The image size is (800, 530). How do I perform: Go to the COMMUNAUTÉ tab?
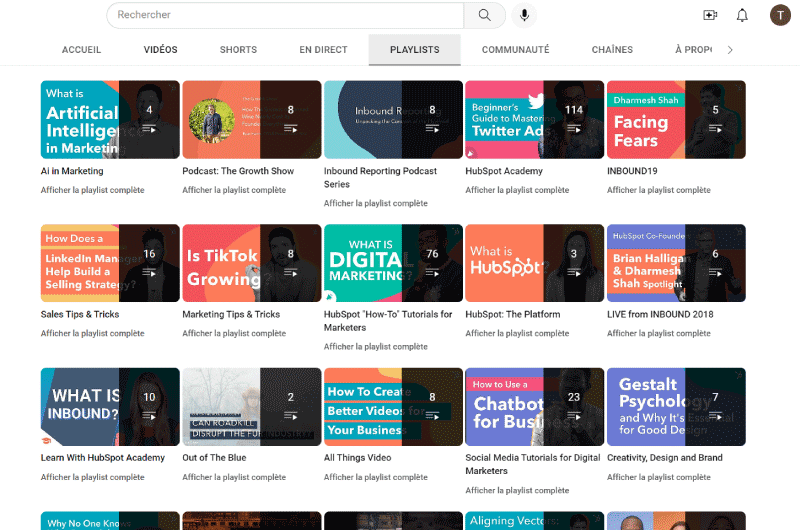[515, 50]
